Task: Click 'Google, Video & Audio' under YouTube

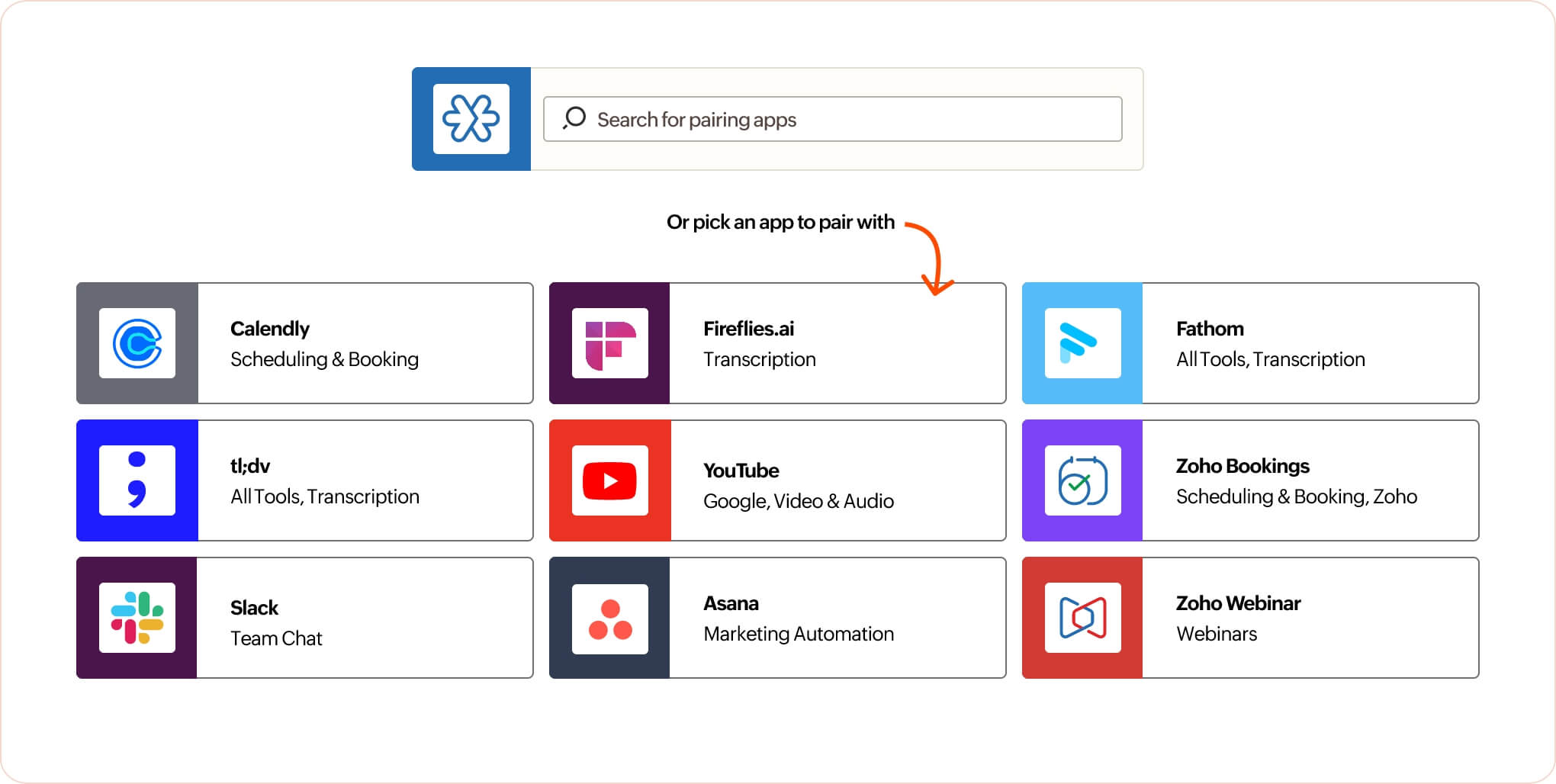Action: (799, 501)
